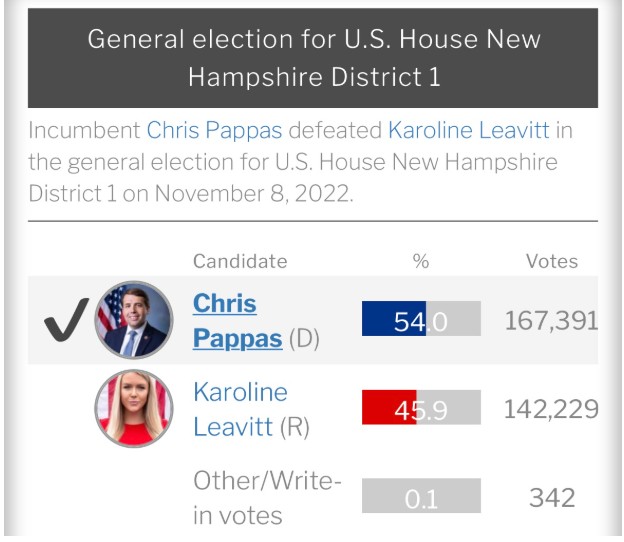
Task: Select the 342 write-in vote count
Action: pyautogui.click(x=552, y=498)
